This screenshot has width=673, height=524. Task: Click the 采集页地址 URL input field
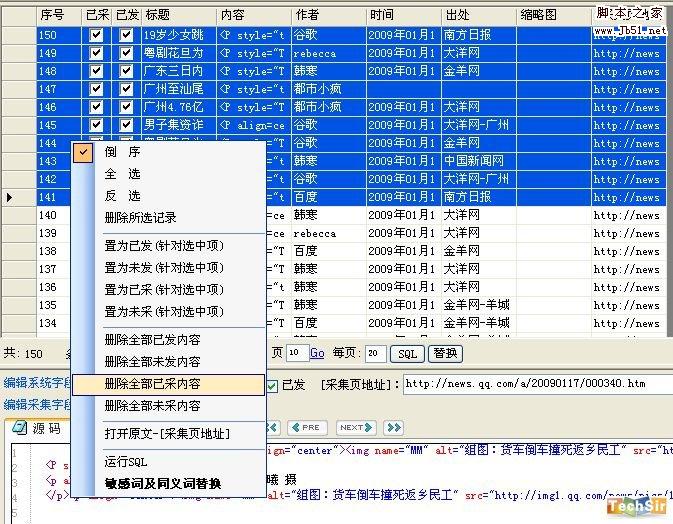click(x=538, y=384)
